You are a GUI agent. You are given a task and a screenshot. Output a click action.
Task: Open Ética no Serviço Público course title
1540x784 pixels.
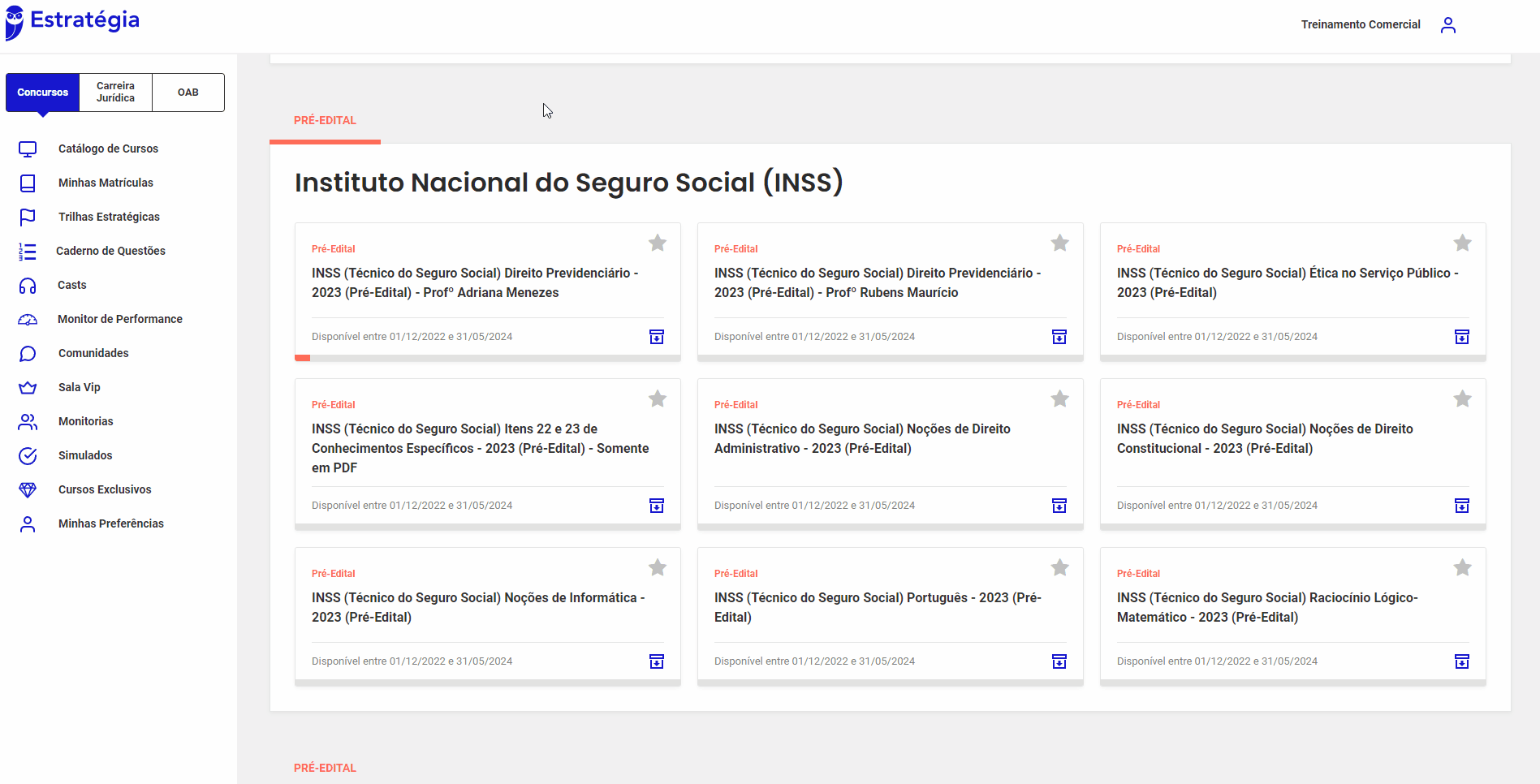click(1288, 282)
